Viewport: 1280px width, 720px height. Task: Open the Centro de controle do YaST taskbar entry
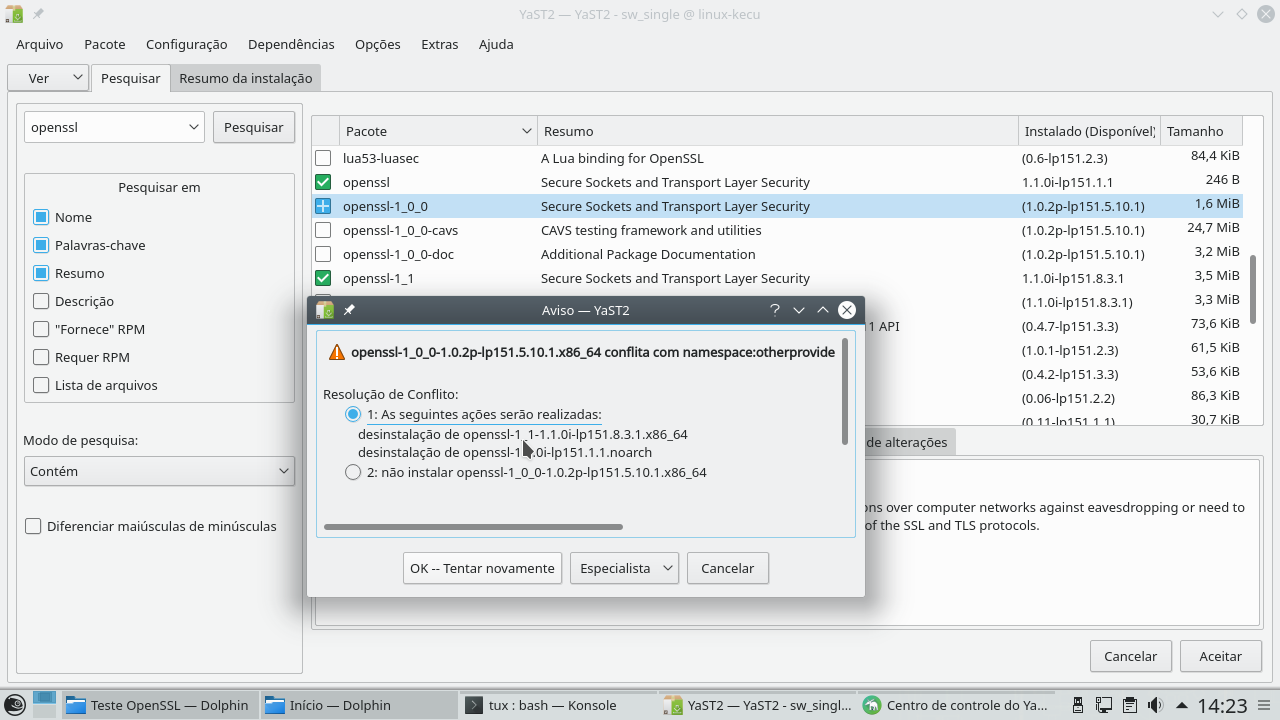(958, 705)
